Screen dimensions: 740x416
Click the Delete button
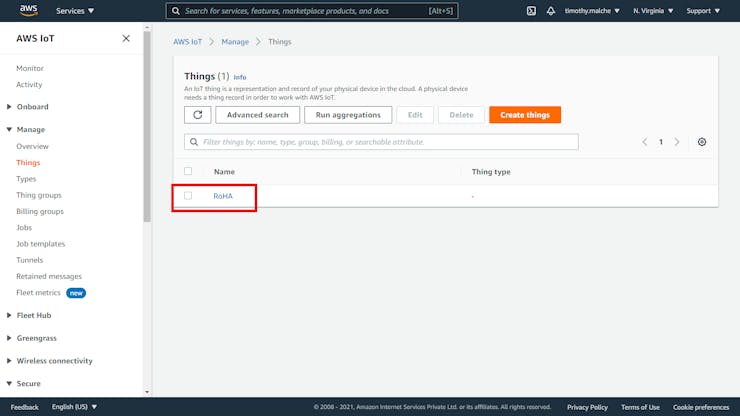461,115
